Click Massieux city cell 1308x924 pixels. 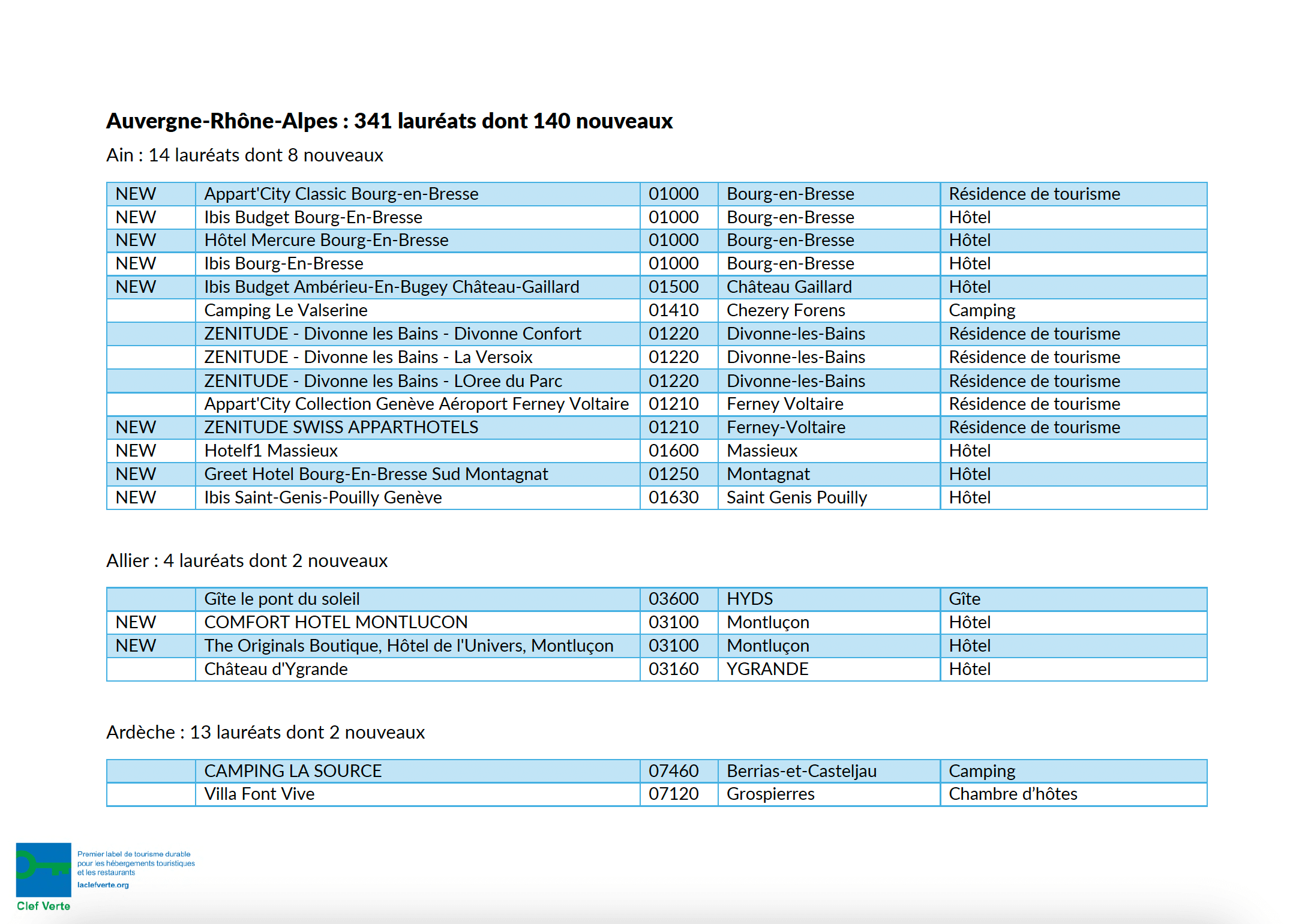[x=829, y=451]
